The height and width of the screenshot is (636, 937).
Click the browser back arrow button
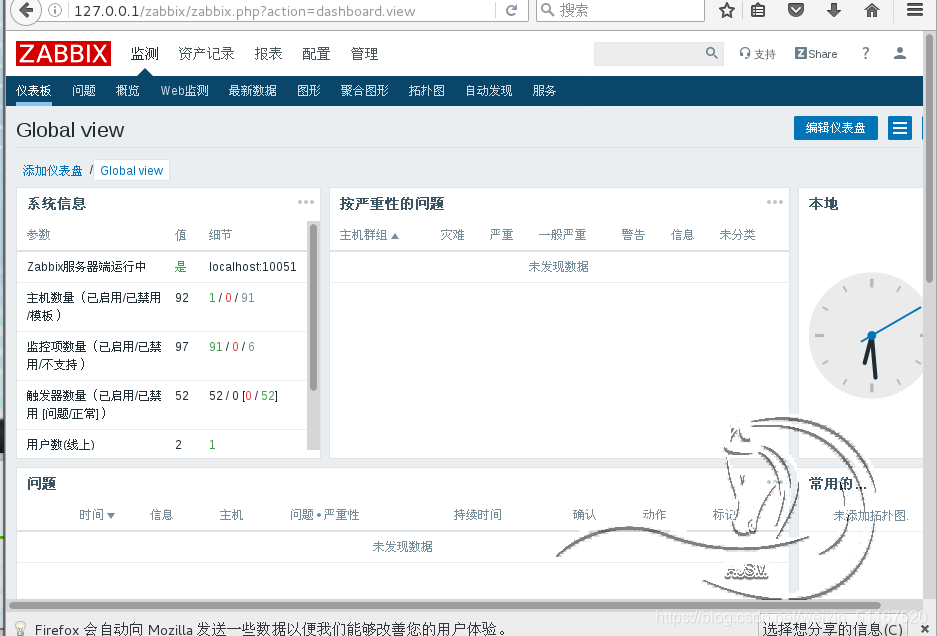tap(26, 10)
